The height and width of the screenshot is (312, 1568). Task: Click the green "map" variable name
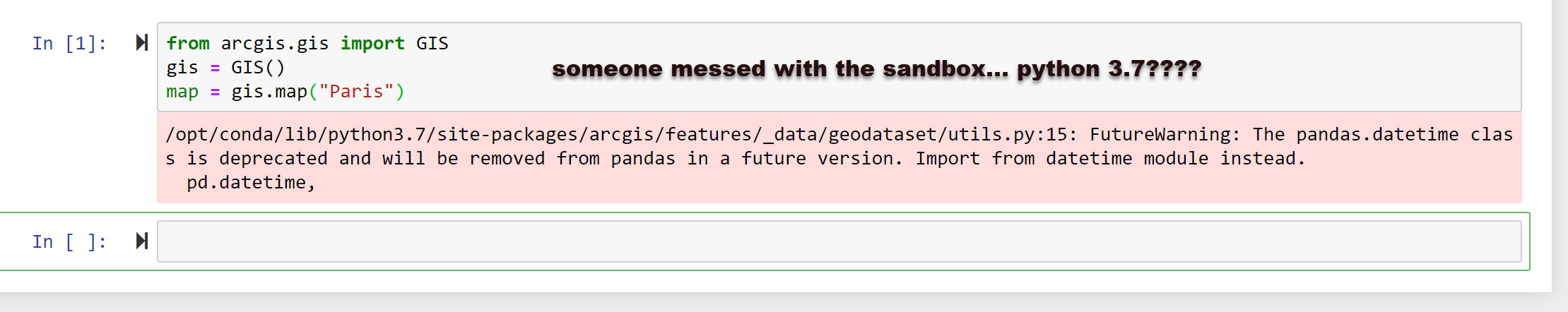[182, 92]
